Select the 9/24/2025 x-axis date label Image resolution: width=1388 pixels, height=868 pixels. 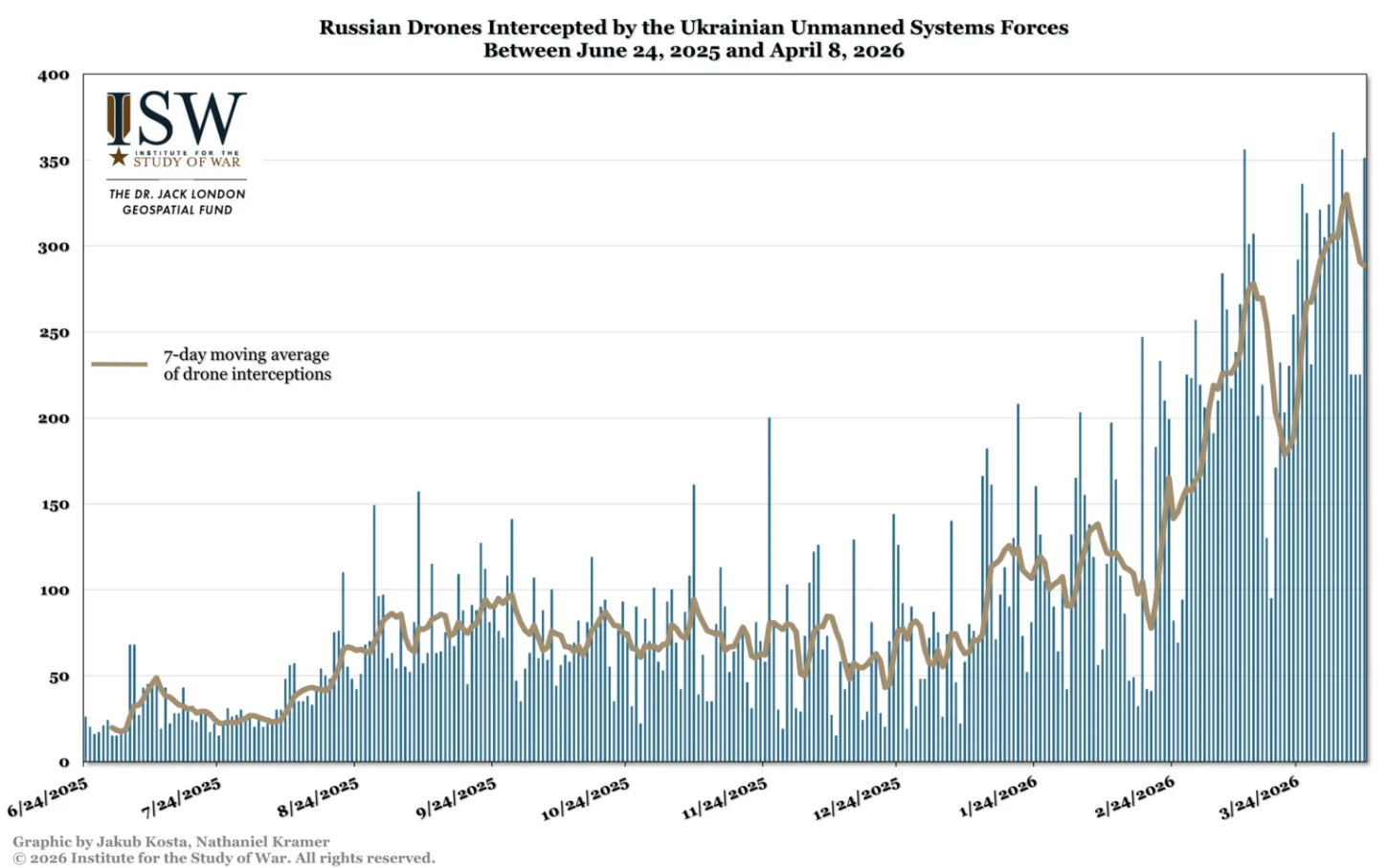click(457, 797)
